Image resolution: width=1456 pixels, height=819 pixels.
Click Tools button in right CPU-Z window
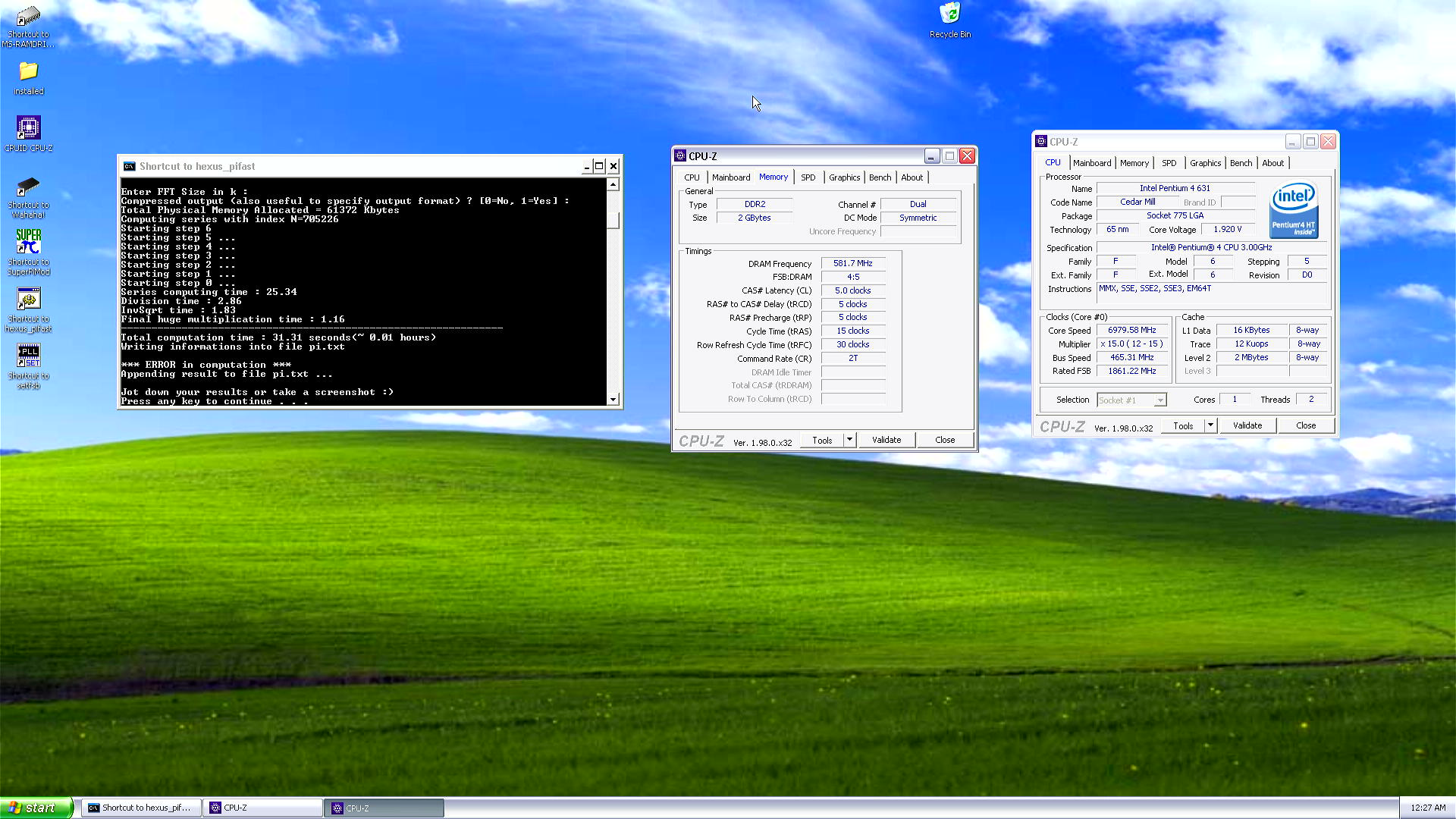1183,425
